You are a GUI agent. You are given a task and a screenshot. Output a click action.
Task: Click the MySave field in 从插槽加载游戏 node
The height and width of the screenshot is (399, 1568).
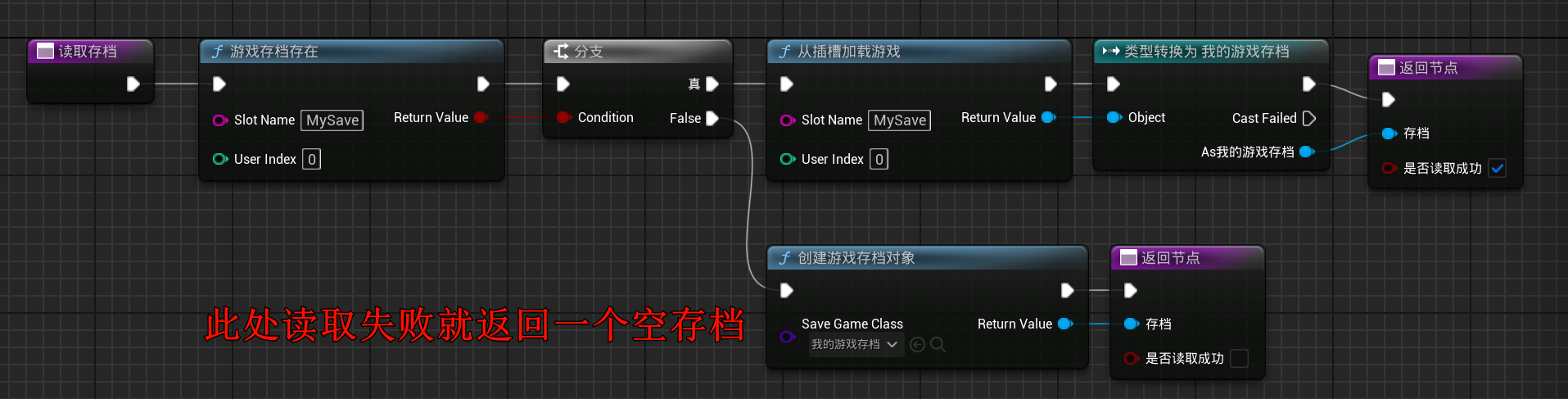tap(900, 120)
